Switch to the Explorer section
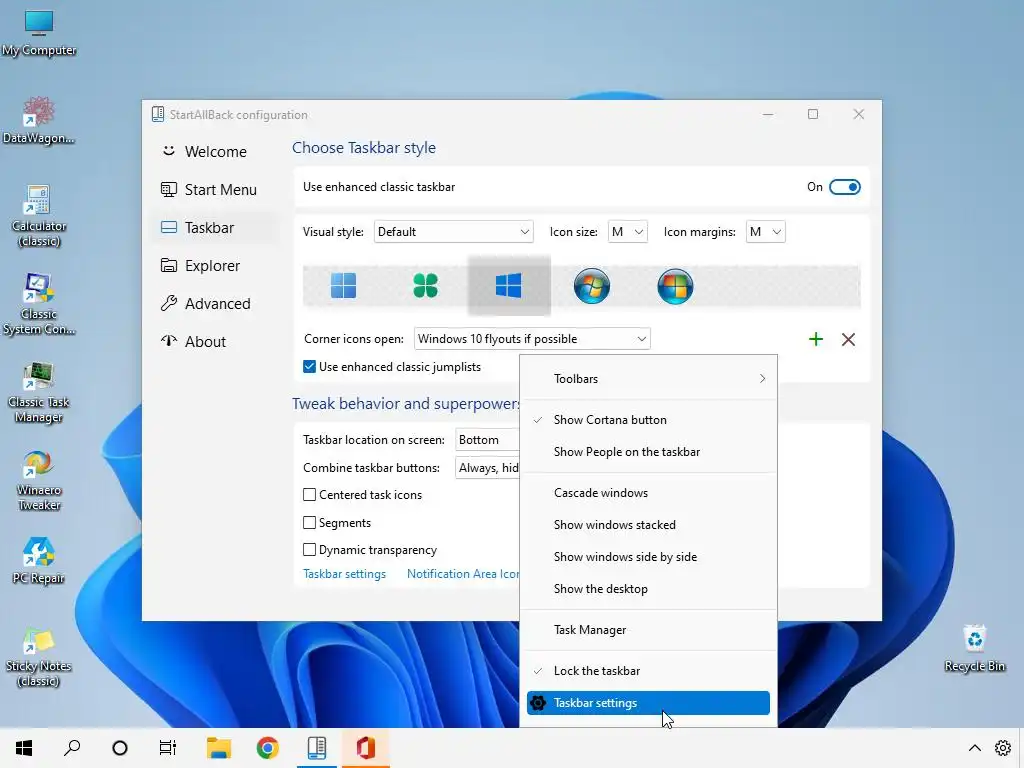This screenshot has width=1024, height=768. coord(214,266)
